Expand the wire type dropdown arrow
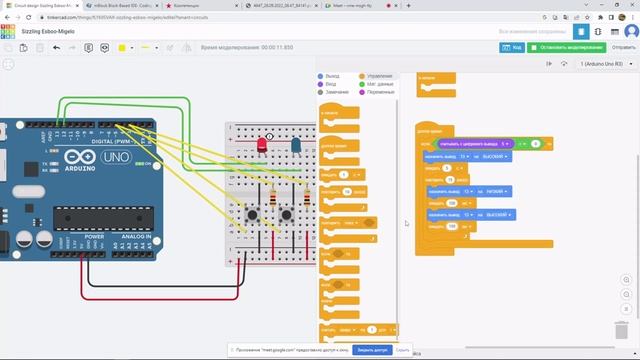Image resolution: width=640 pixels, height=360 pixels. tap(156, 48)
